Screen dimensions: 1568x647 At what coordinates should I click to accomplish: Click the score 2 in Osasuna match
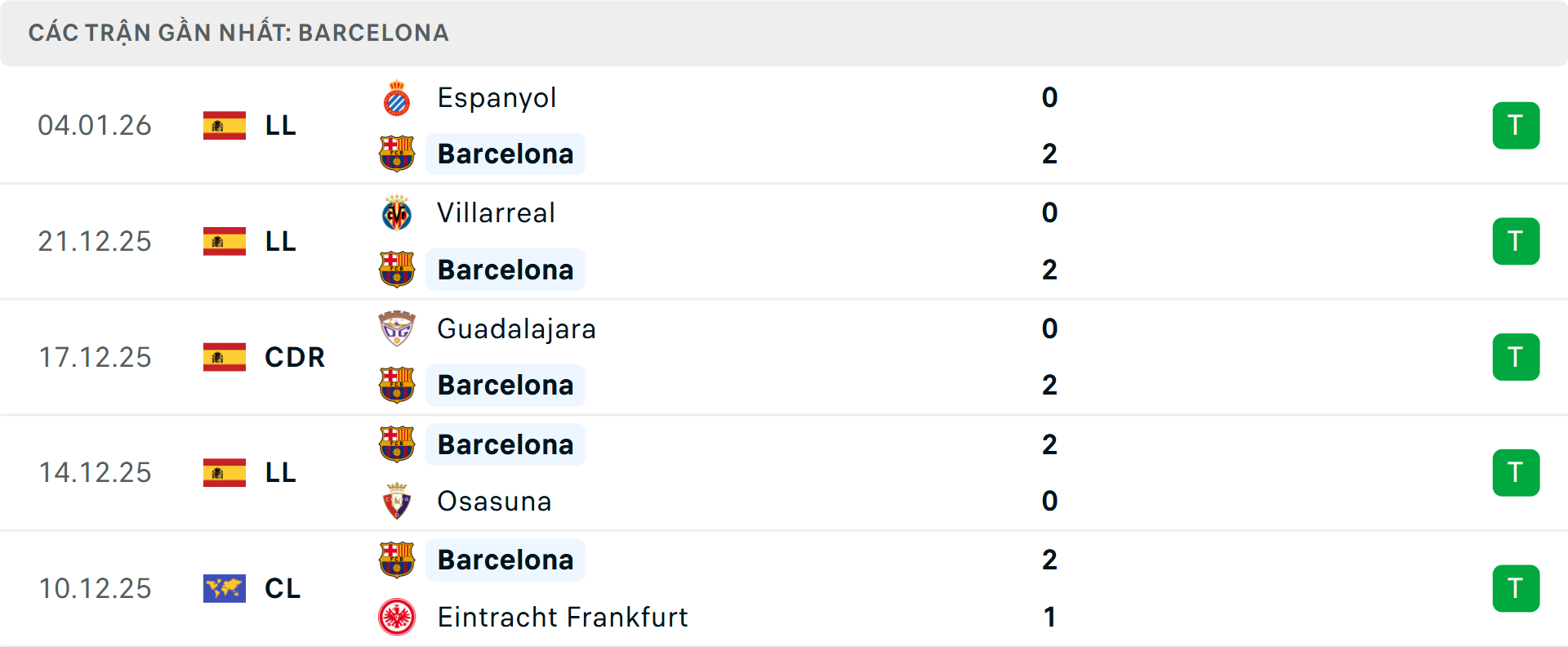click(x=1050, y=444)
